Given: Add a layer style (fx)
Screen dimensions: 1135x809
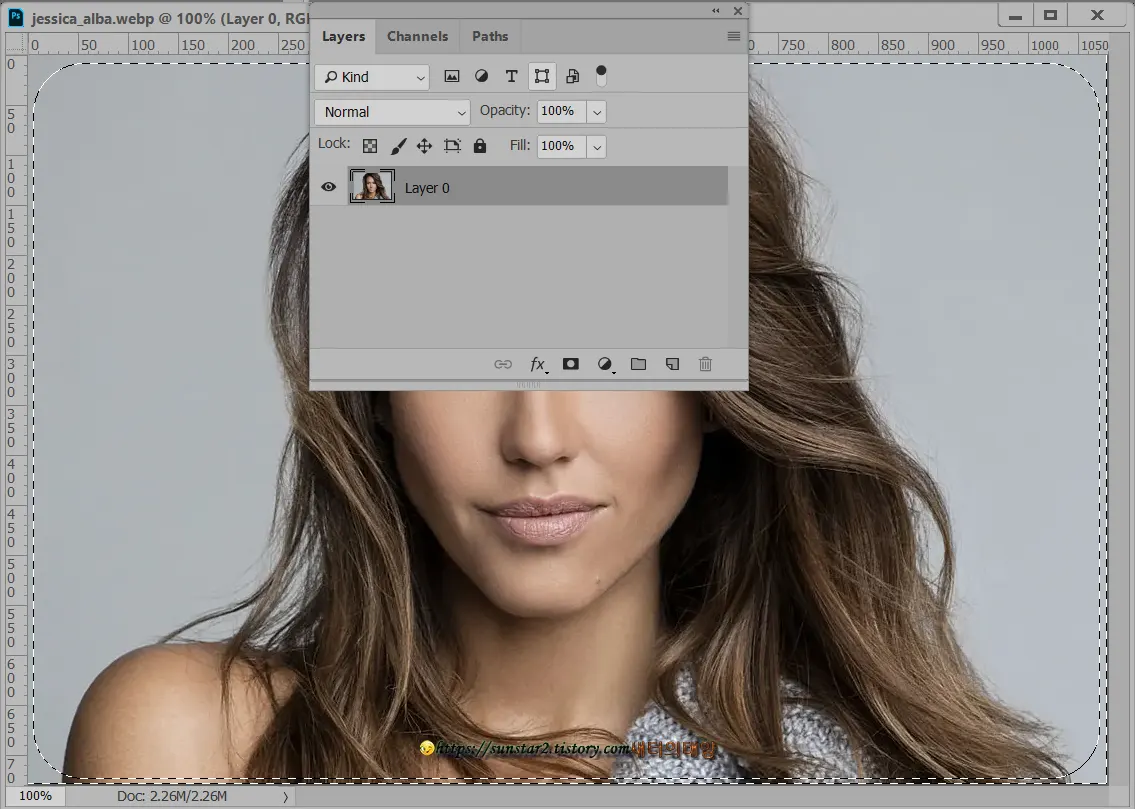Looking at the screenshot, I should [538, 364].
